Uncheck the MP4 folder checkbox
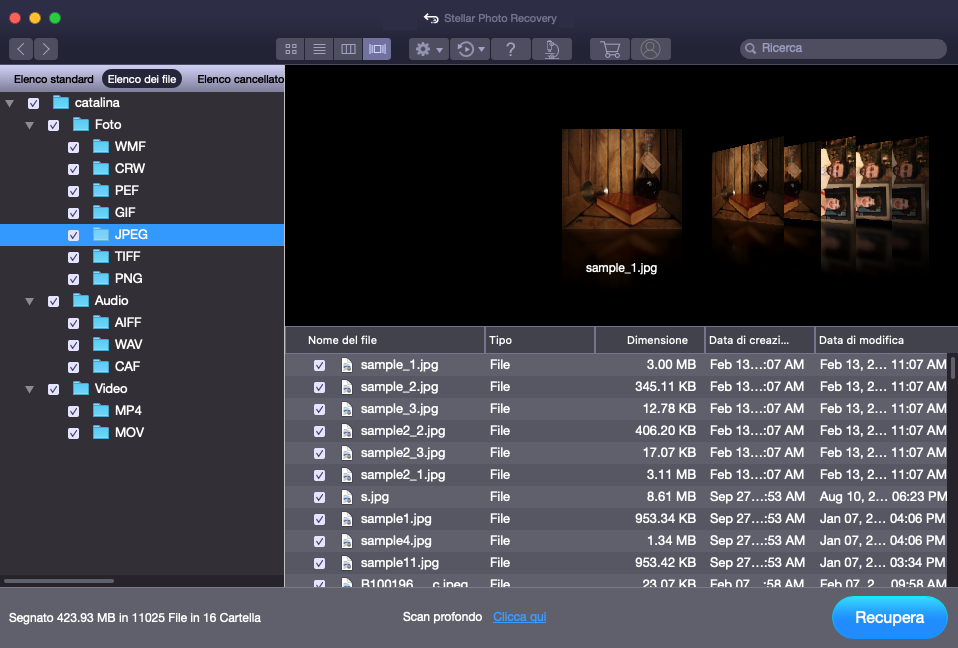 tap(73, 411)
